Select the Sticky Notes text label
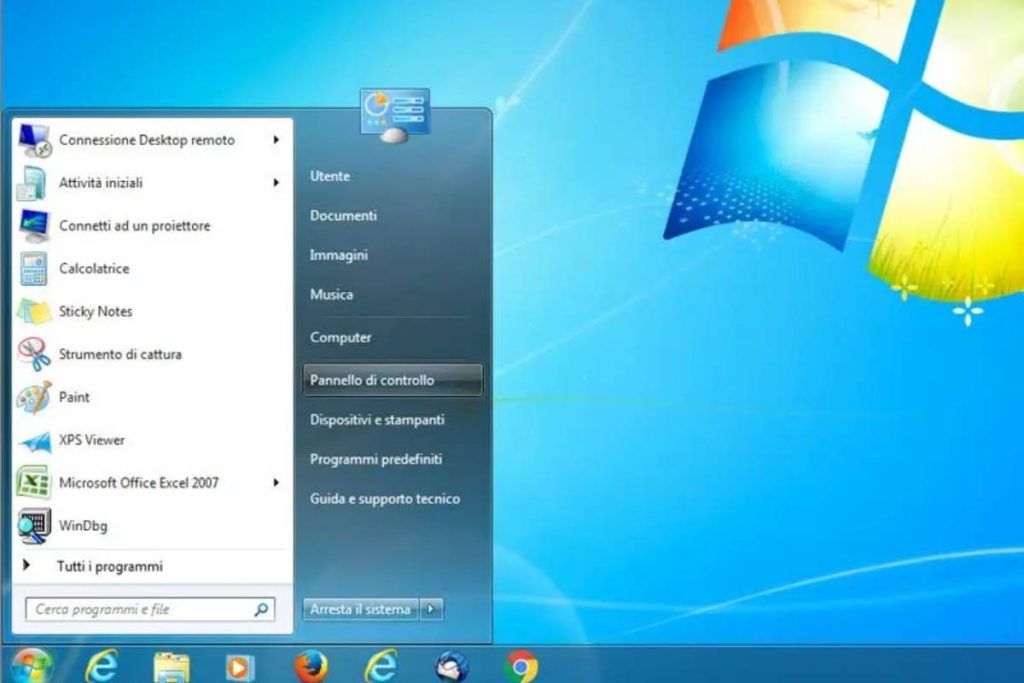The width and height of the screenshot is (1024, 683). (x=95, y=311)
